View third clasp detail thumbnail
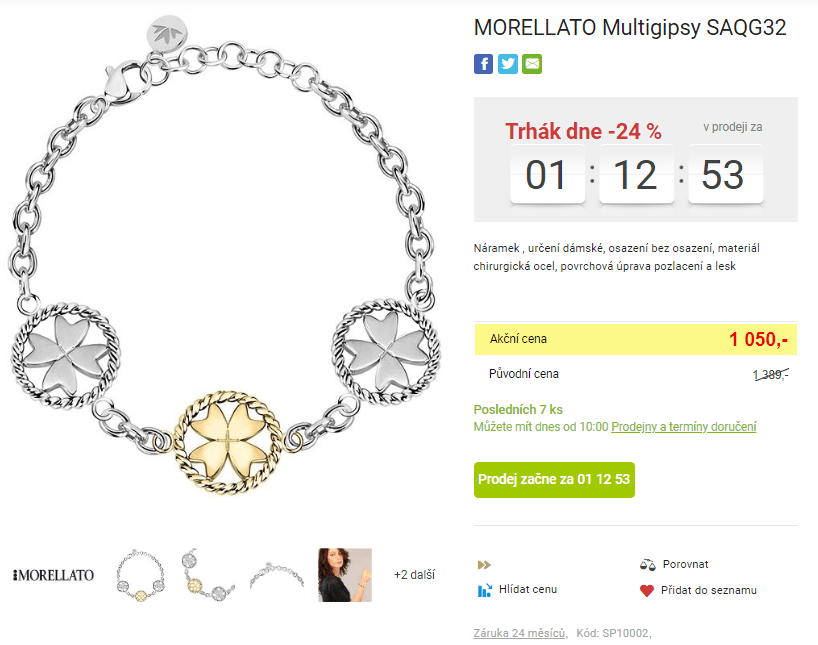The image size is (818, 645). [x=276, y=575]
